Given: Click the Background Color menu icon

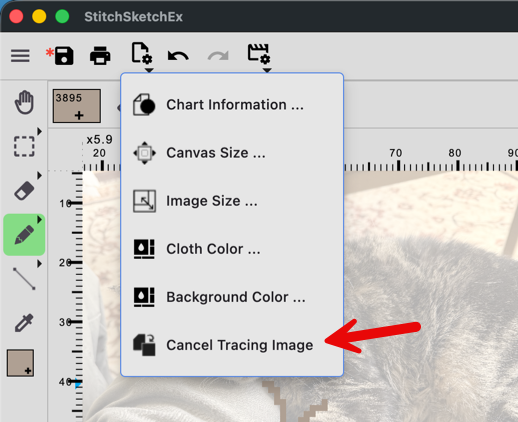Looking at the screenshot, I should coord(144,297).
